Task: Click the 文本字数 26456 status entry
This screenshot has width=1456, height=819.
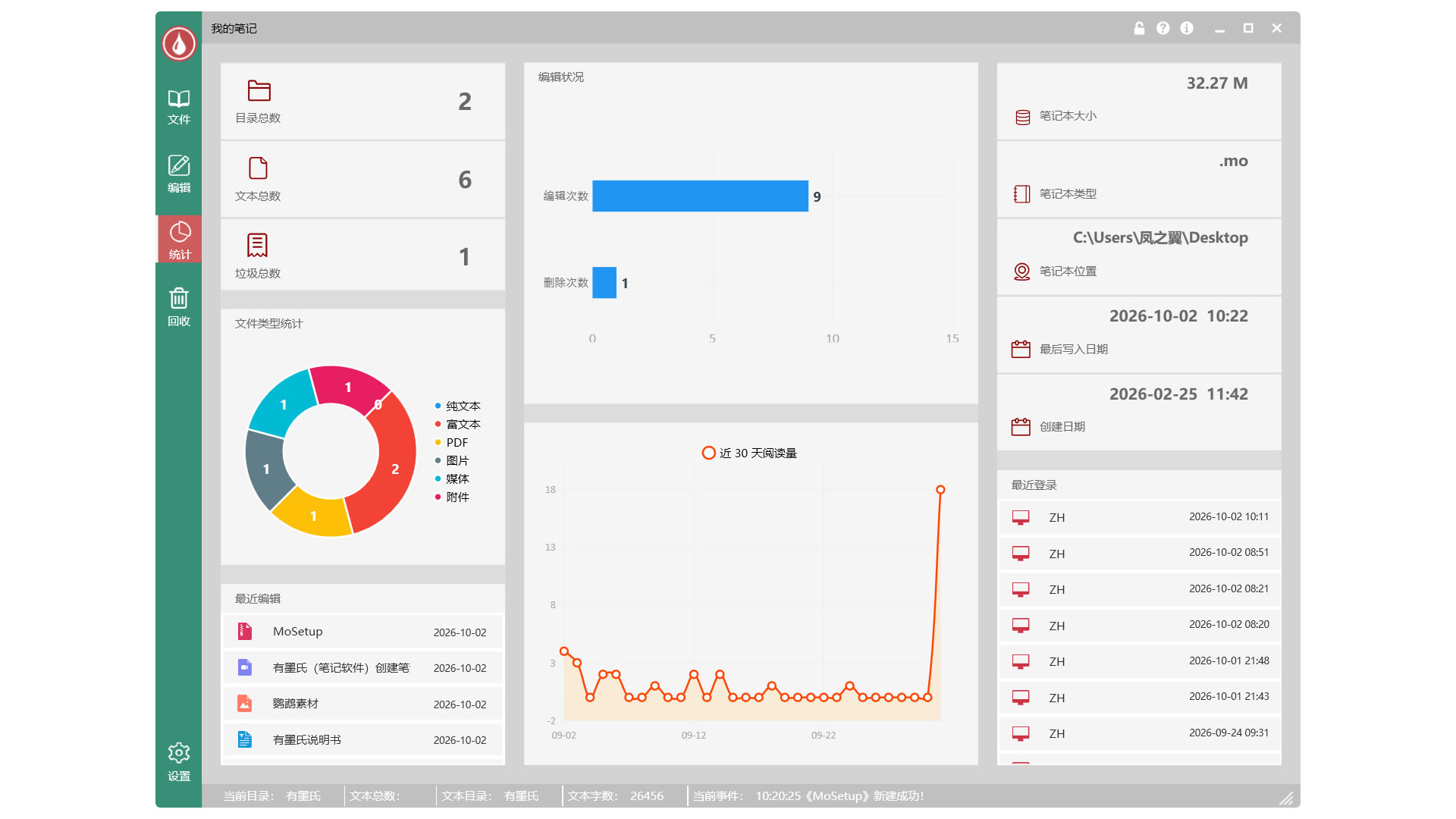Action: (615, 795)
